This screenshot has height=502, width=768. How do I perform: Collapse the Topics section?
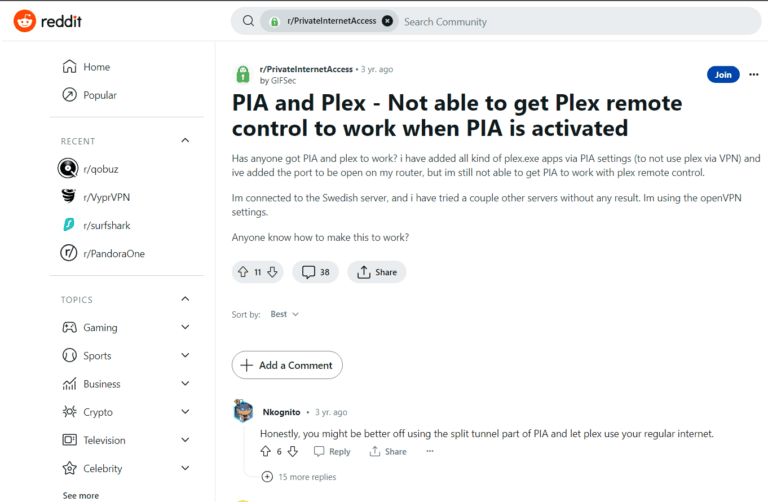click(x=185, y=299)
